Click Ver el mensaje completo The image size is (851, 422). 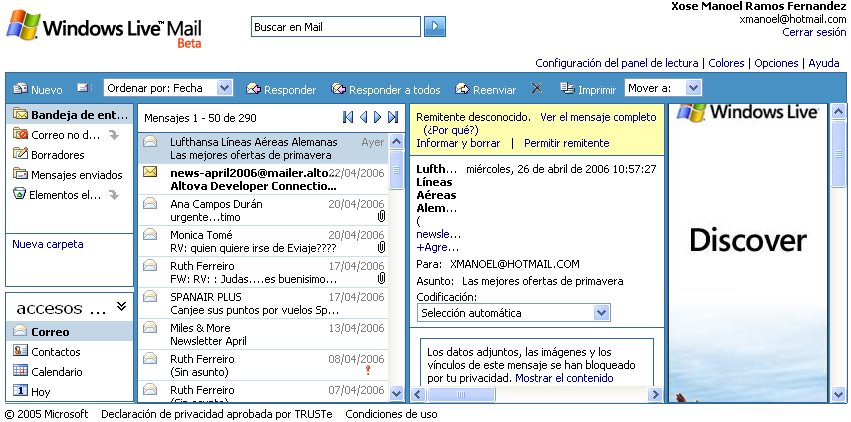(x=598, y=117)
